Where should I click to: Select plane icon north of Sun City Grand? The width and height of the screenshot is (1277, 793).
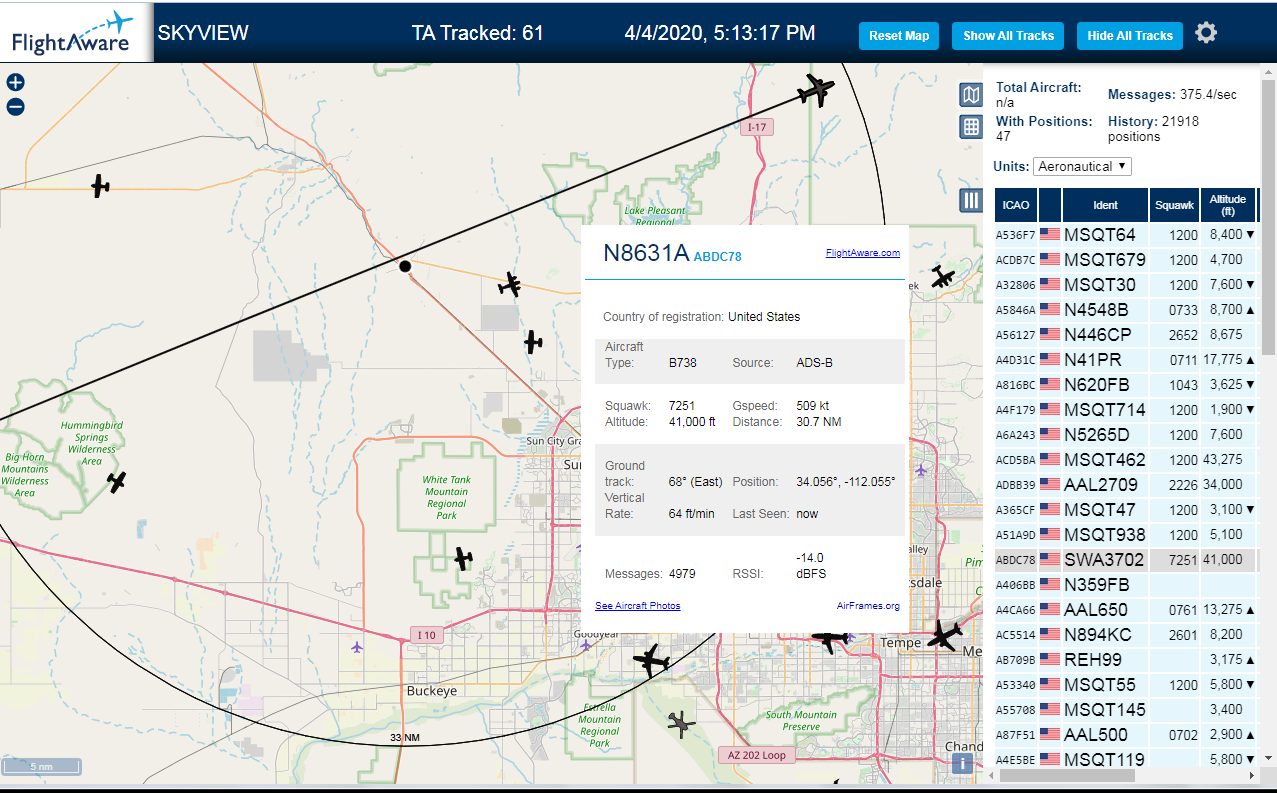[x=533, y=342]
